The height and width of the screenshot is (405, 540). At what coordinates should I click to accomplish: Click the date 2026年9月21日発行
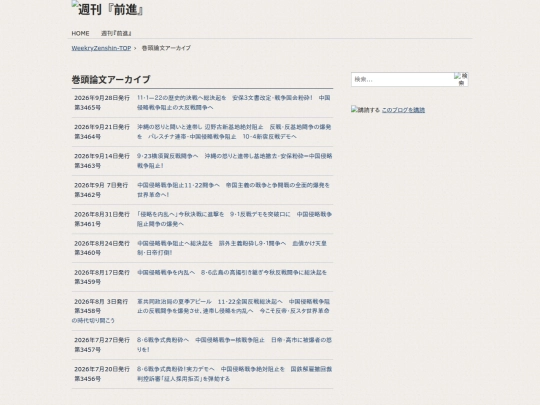[x=102, y=127]
